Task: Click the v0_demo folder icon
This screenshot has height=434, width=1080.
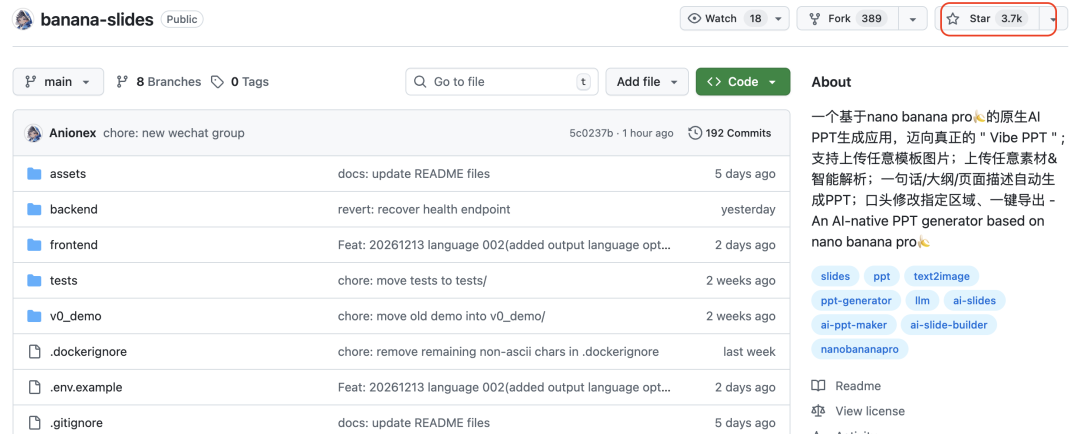Action: [x=34, y=316]
